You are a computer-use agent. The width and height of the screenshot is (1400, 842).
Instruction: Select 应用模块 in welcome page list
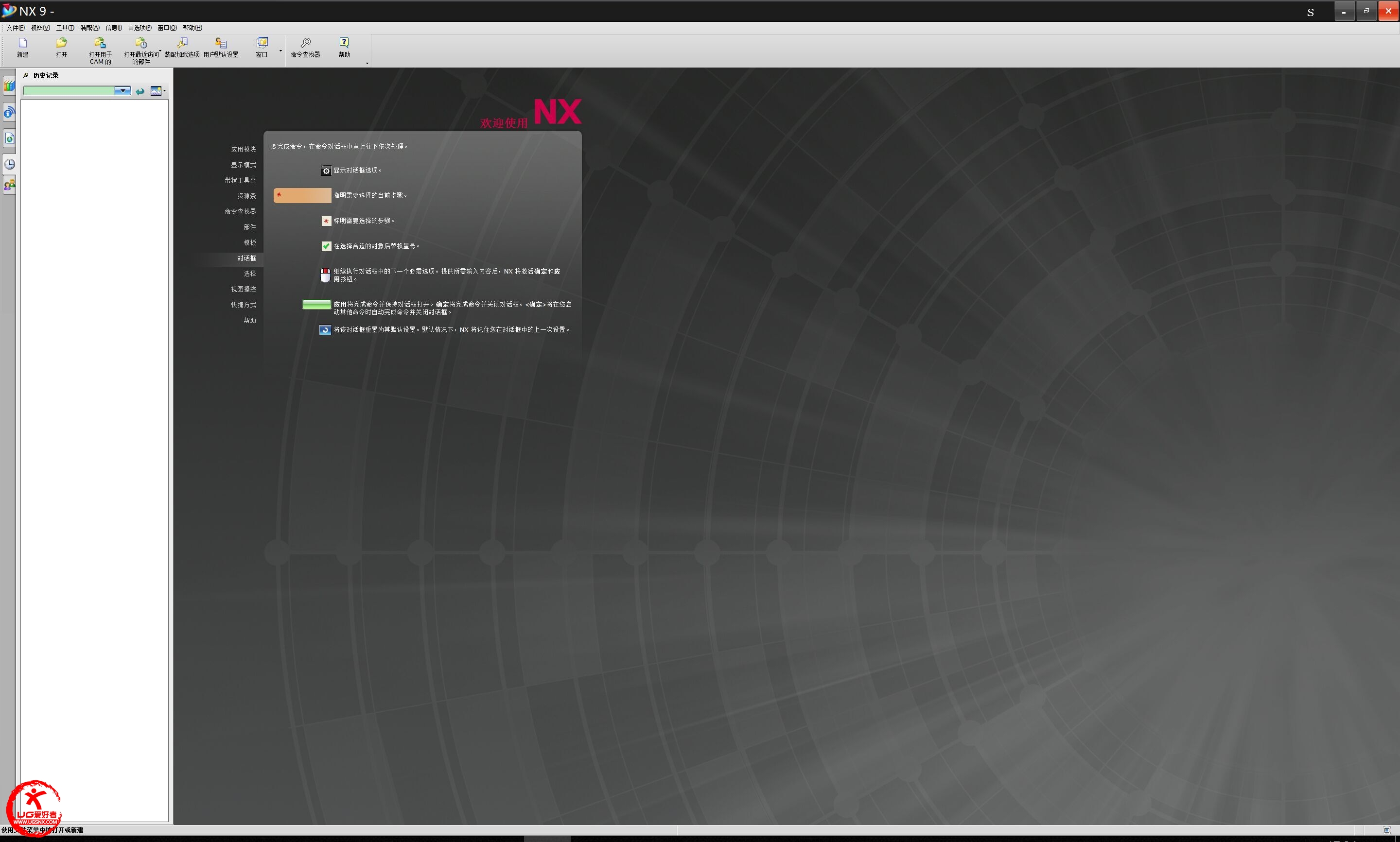244,149
